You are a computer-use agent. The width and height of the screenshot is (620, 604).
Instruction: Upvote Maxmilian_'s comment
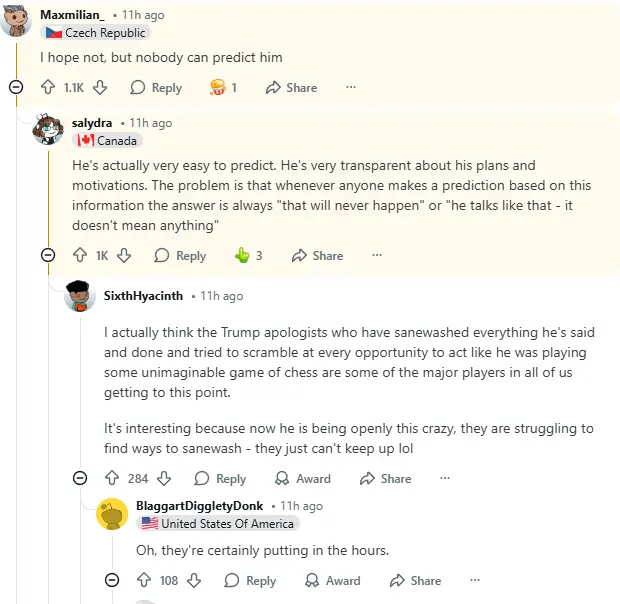(48, 88)
